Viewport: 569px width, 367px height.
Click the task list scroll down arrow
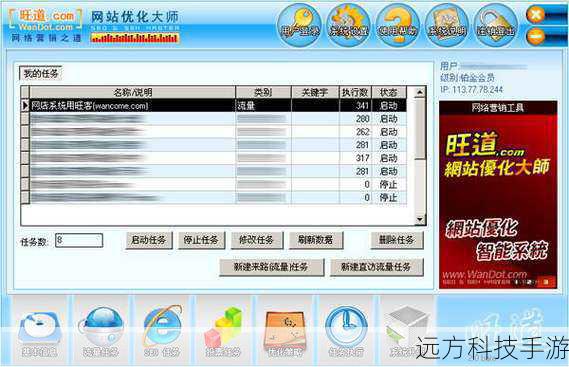[x=420, y=219]
